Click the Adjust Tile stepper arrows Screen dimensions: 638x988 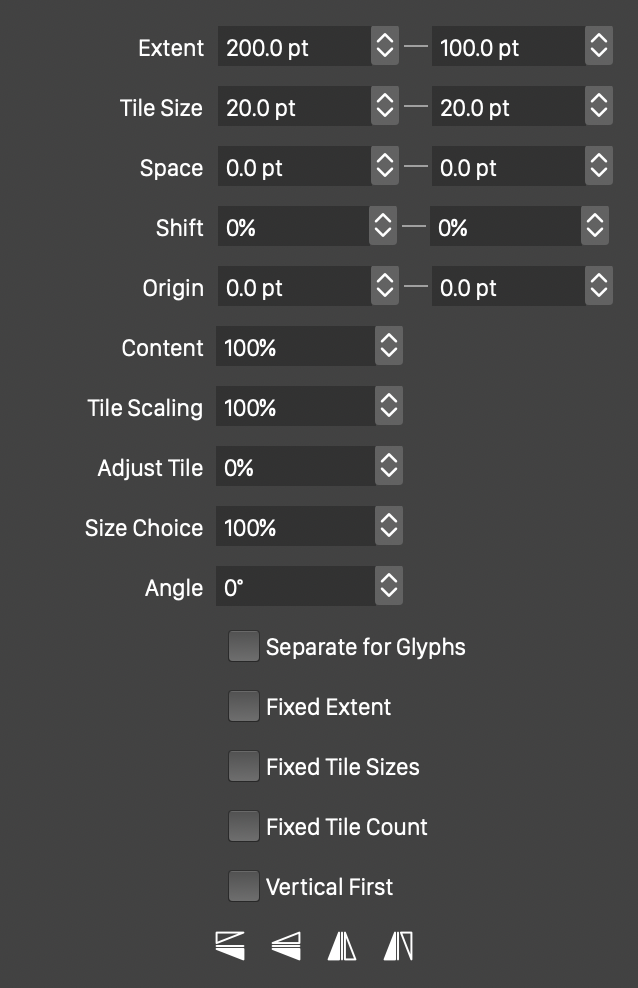tap(389, 466)
